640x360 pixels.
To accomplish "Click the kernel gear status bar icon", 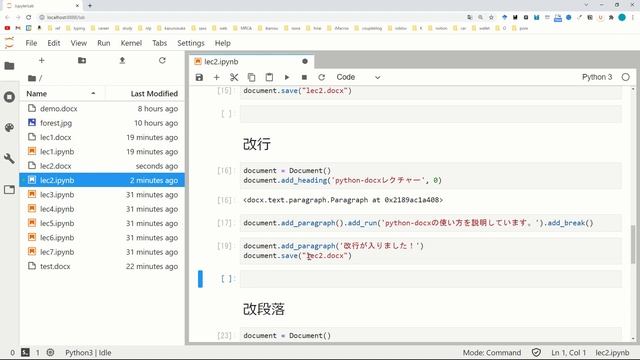I will tap(50, 352).
